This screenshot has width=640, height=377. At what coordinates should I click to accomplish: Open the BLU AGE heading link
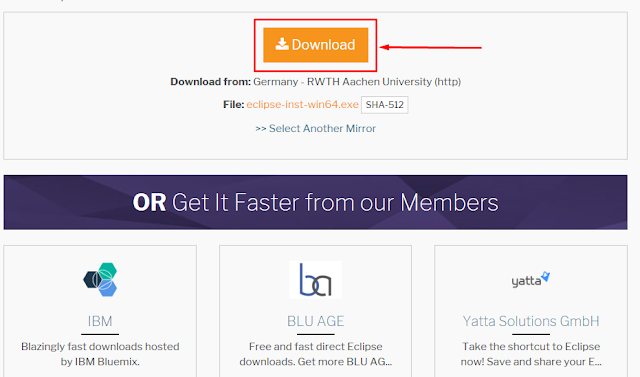pyautogui.click(x=316, y=321)
